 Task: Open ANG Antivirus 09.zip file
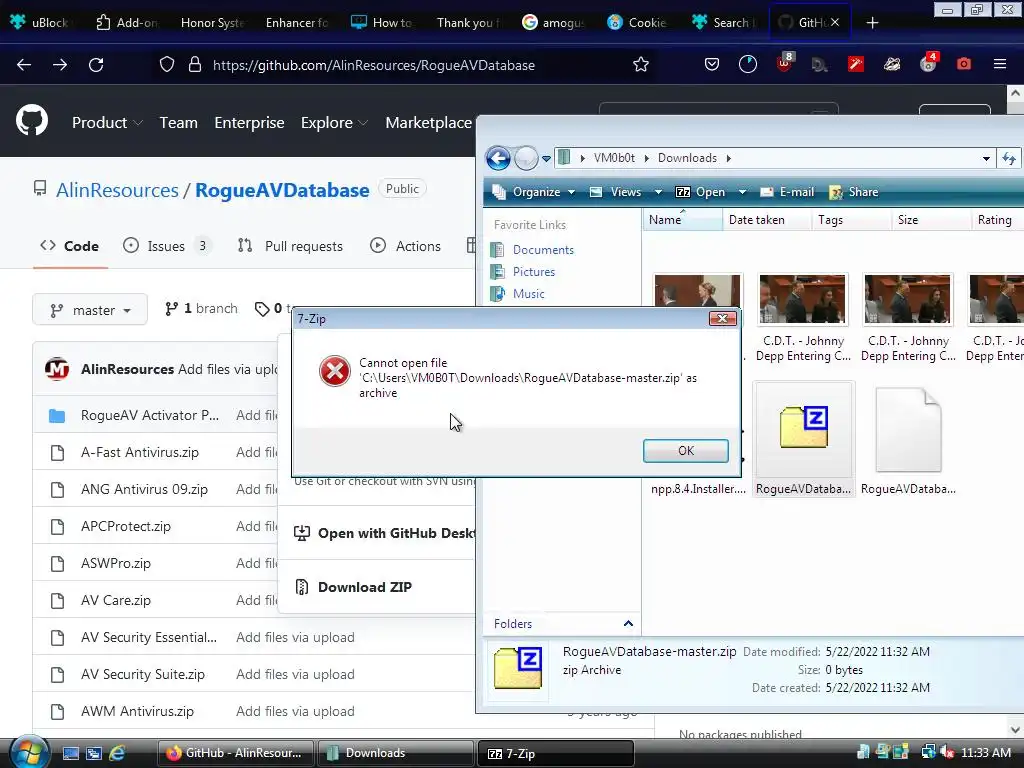coord(144,489)
